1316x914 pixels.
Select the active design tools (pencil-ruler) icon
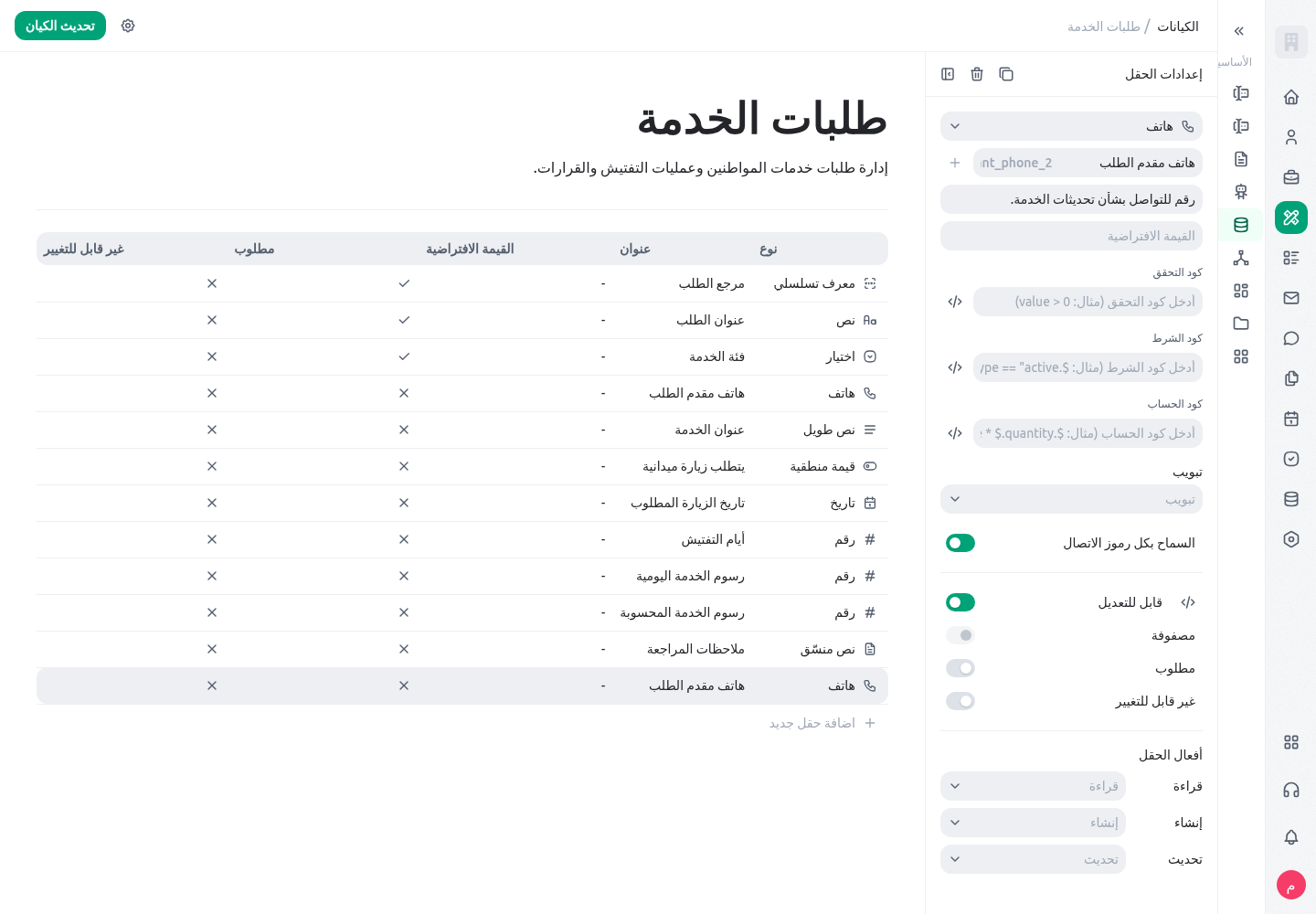(1291, 218)
